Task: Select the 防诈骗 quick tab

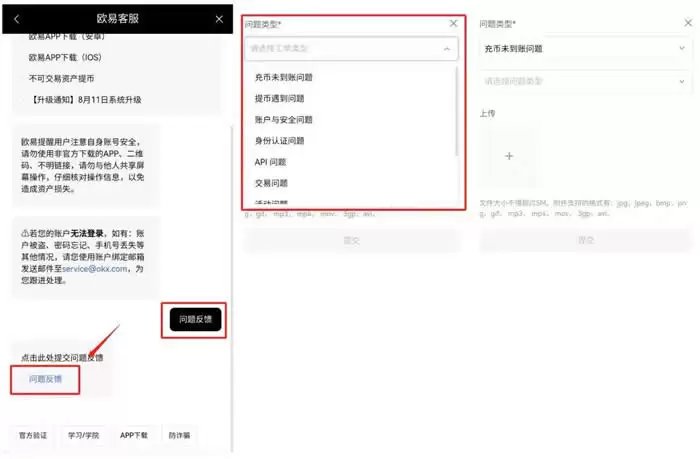Action: (x=179, y=435)
